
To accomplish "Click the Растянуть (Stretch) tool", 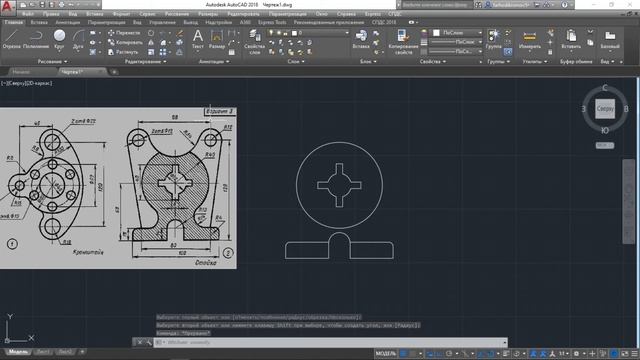I will [x=123, y=52].
